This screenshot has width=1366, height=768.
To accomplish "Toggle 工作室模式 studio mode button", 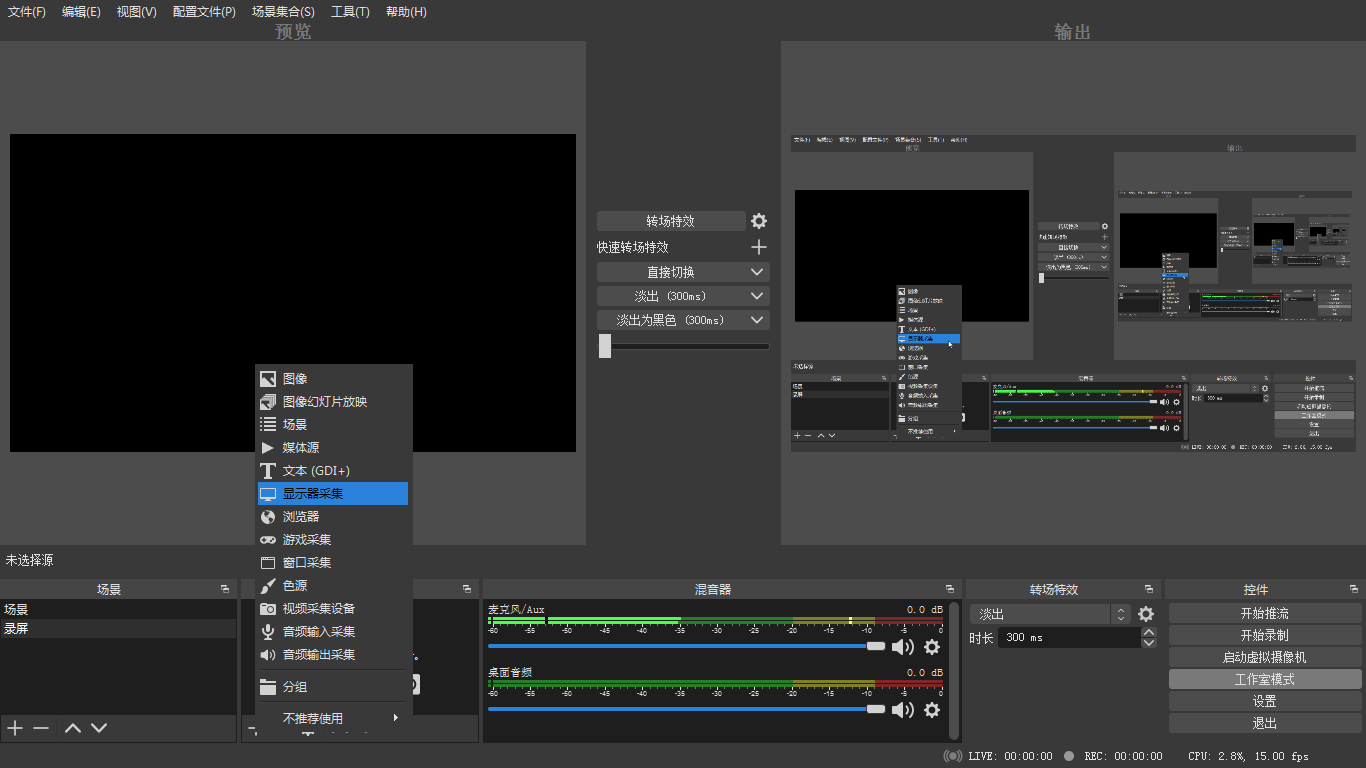I will (x=1265, y=679).
